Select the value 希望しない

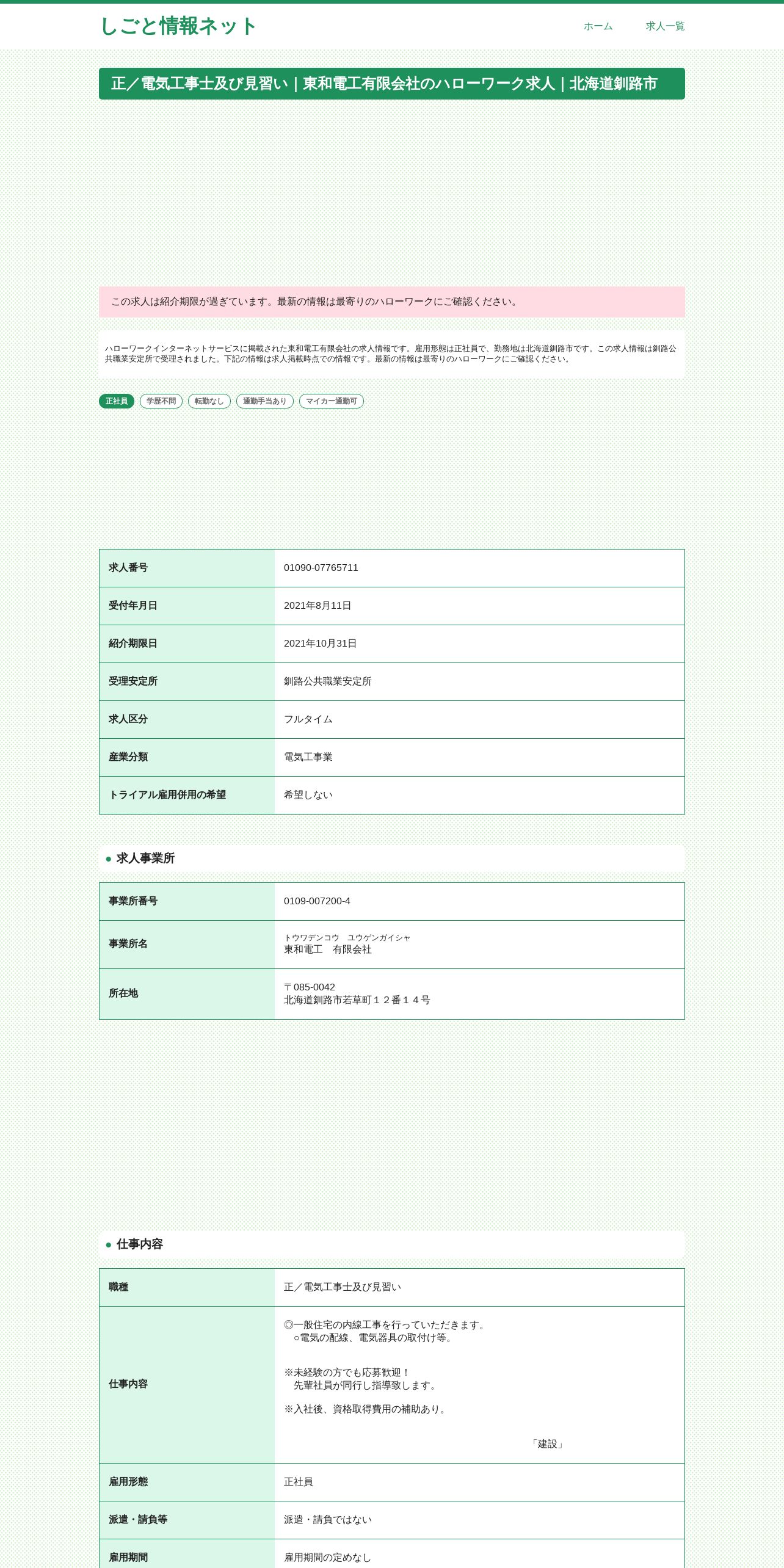[308, 795]
